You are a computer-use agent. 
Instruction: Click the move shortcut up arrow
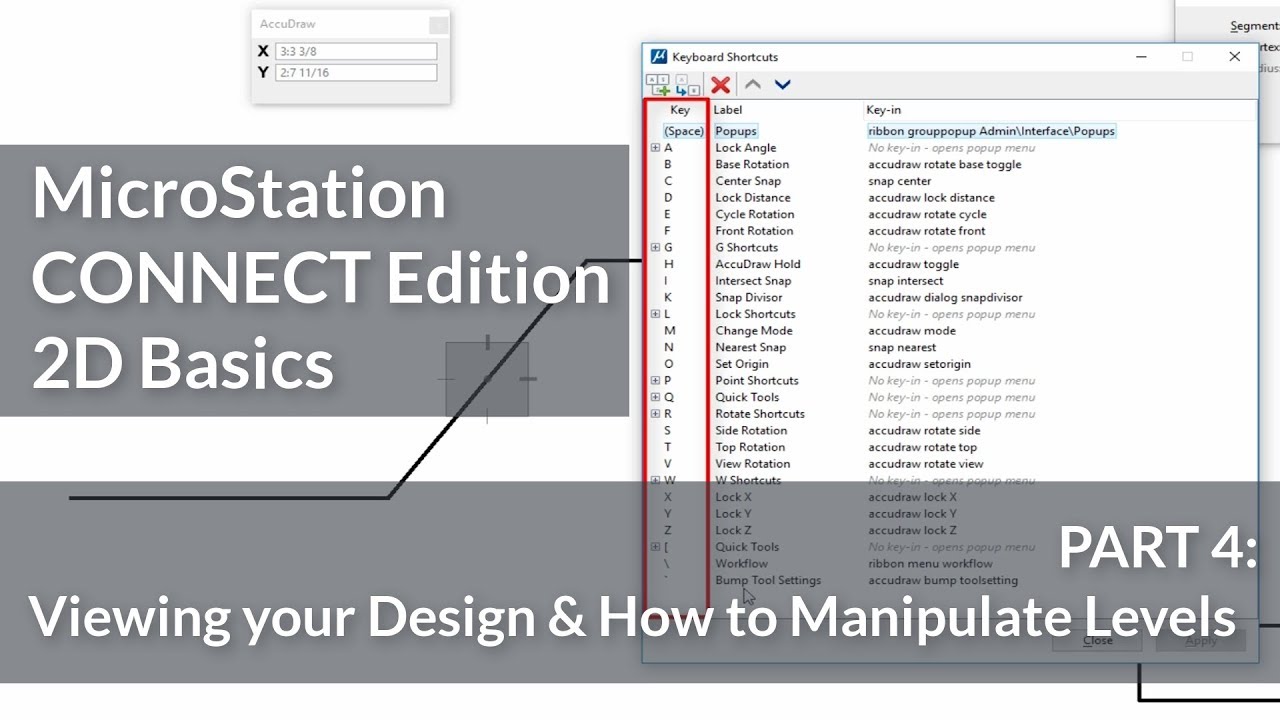(753, 84)
